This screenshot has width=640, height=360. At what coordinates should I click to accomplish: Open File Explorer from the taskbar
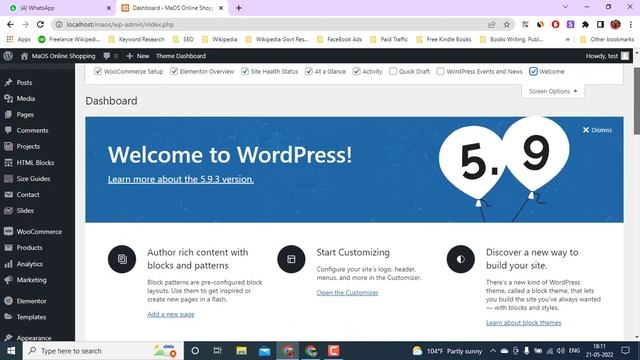(241, 351)
